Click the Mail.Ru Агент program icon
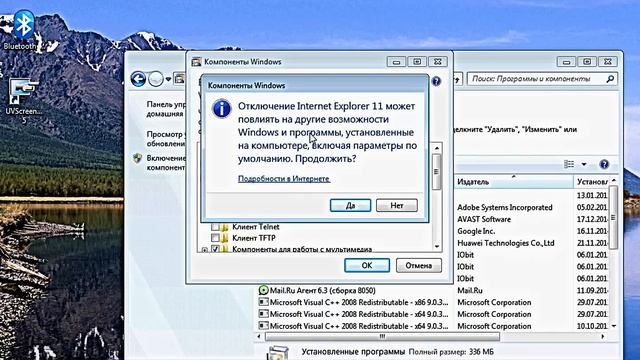This screenshot has height=360, width=640. click(x=263, y=290)
